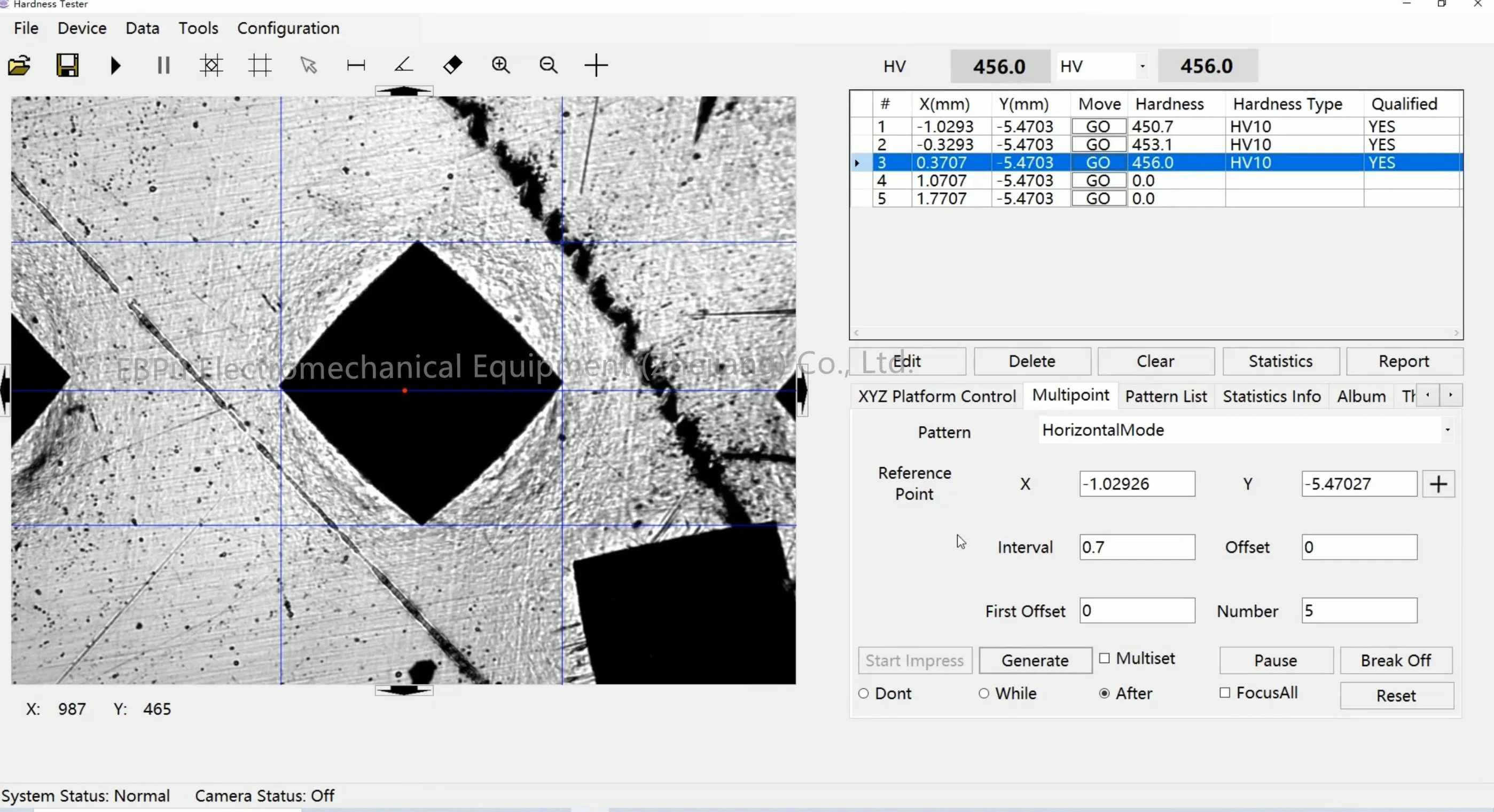Image resolution: width=1494 pixels, height=812 pixels.
Task: Toggle the FocusAll checkbox
Action: pyautogui.click(x=1225, y=693)
